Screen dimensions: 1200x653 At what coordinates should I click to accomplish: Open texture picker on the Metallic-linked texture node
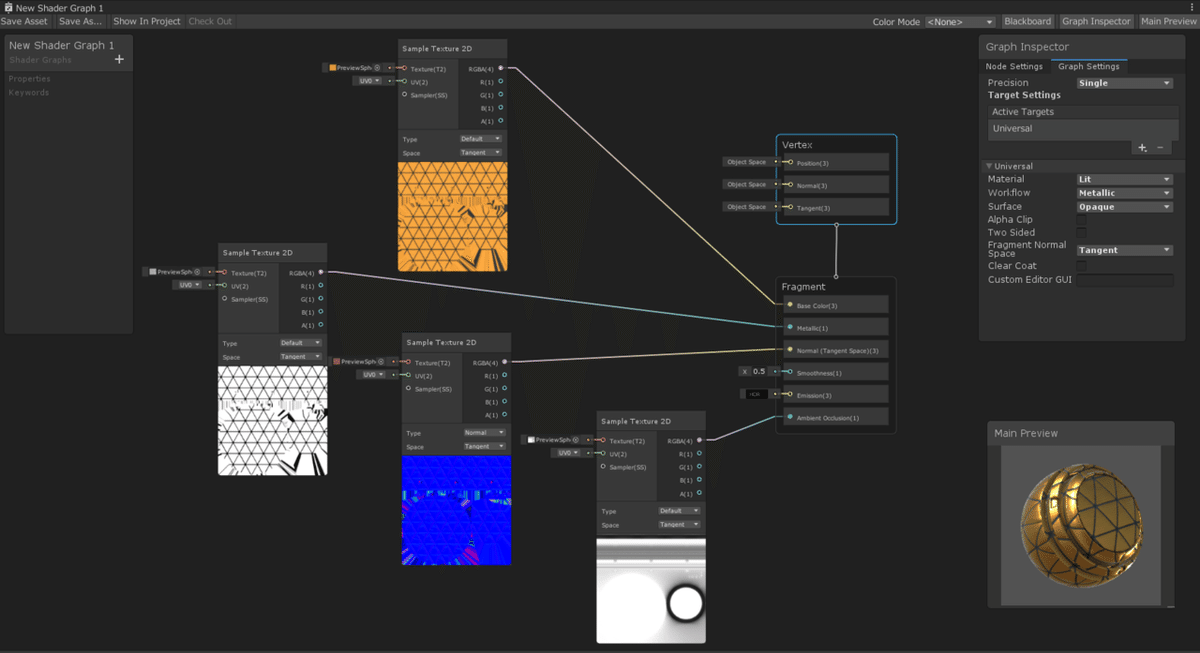197,272
